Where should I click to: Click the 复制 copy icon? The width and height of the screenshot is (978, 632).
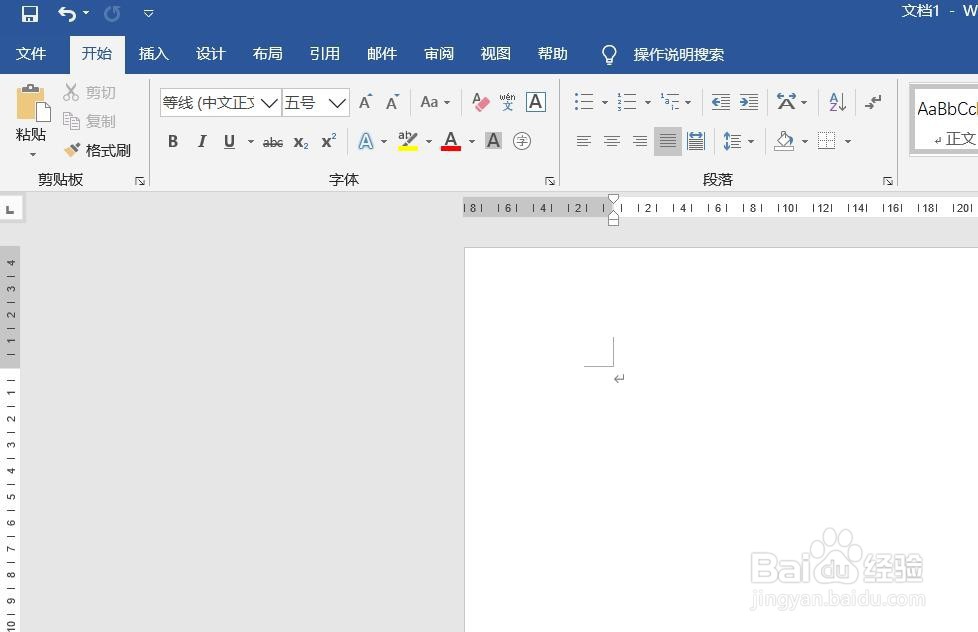coord(89,120)
